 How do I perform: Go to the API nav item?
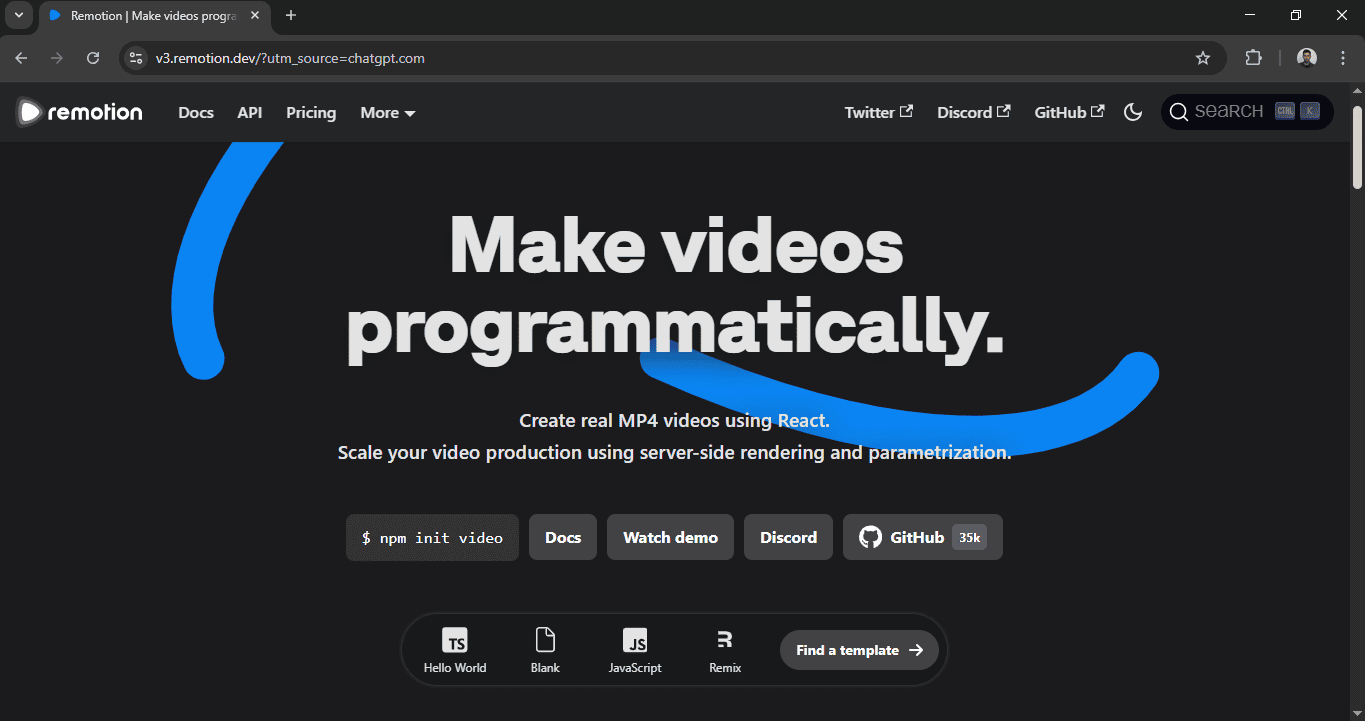pos(250,113)
